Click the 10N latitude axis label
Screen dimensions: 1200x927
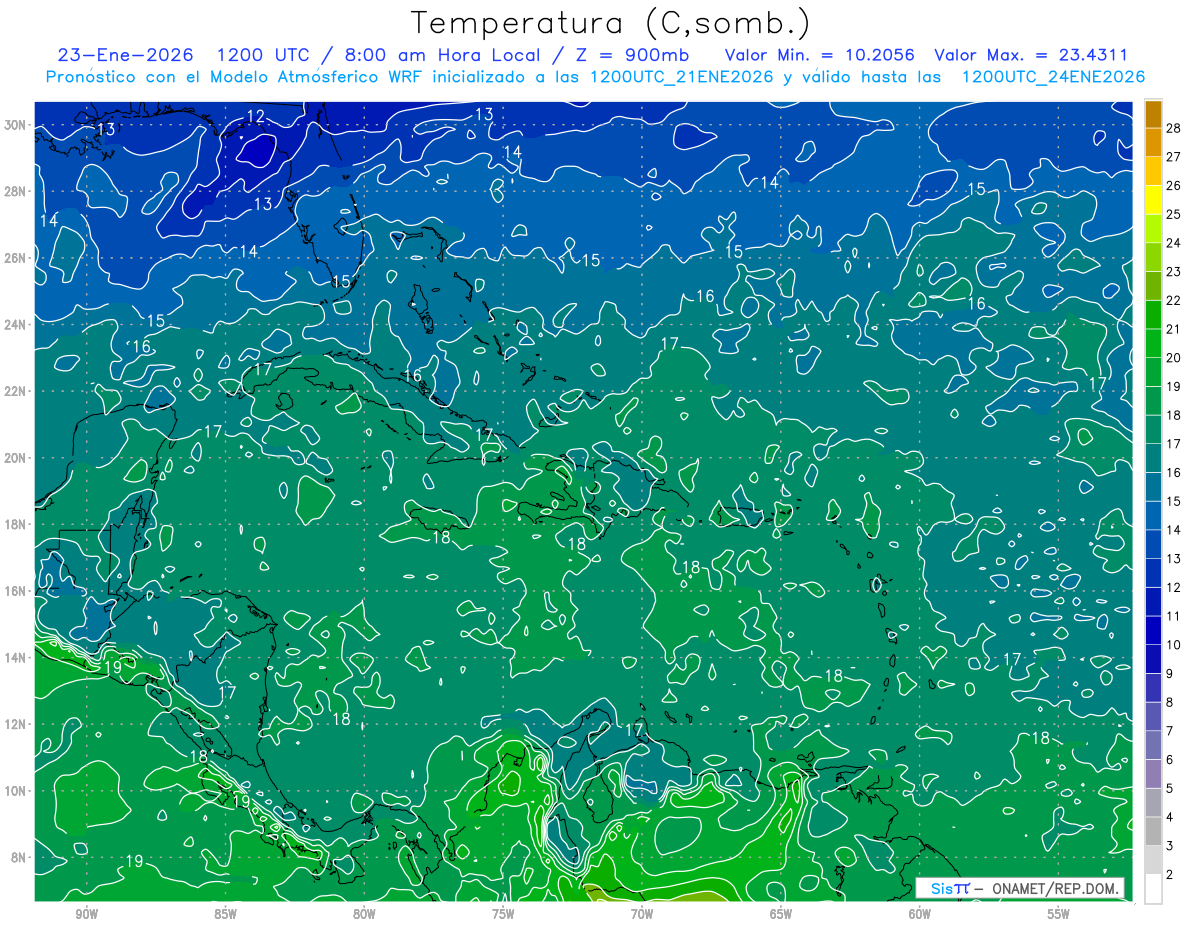16,791
